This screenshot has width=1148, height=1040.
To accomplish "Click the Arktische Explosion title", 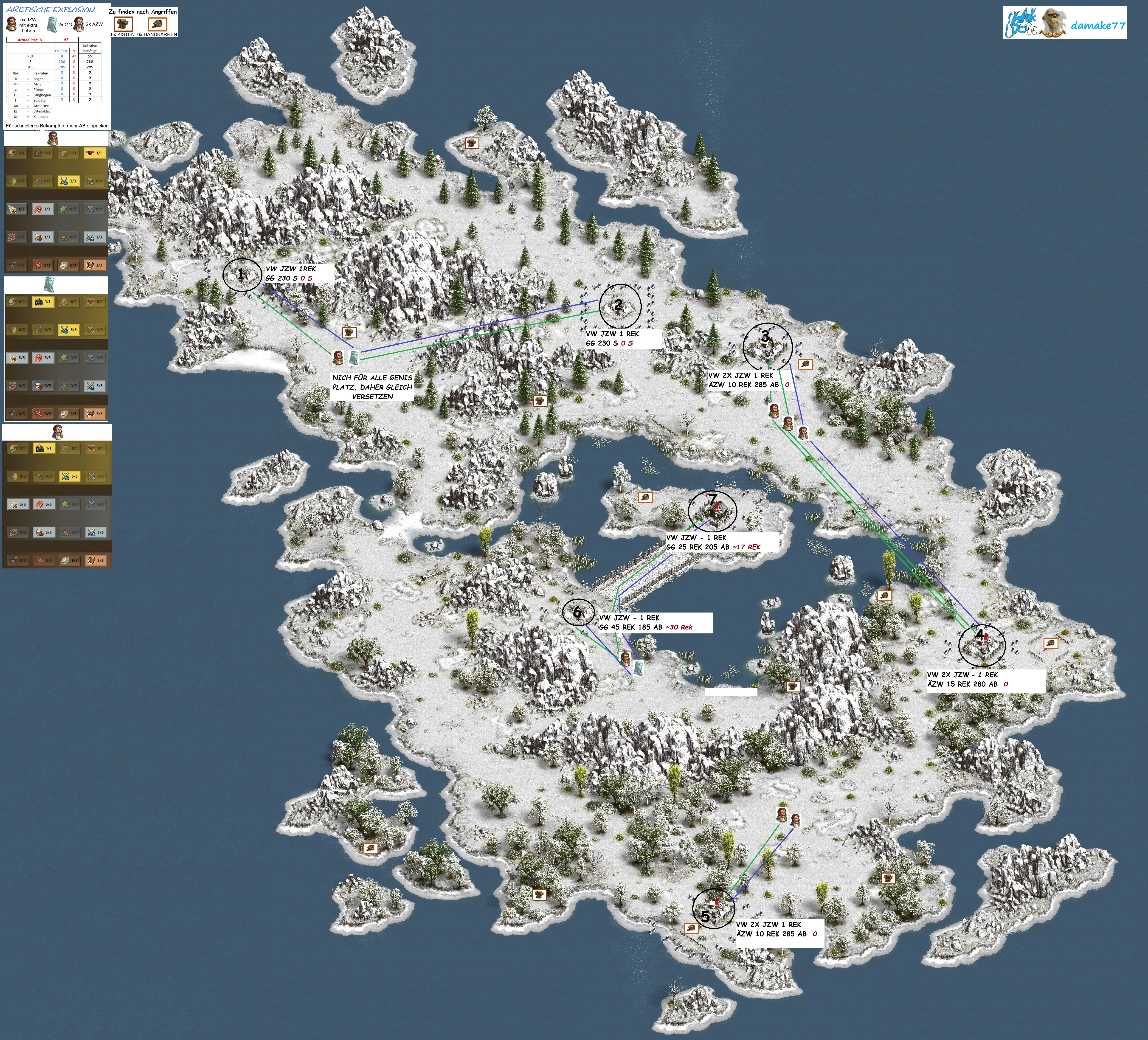I will click(51, 10).
